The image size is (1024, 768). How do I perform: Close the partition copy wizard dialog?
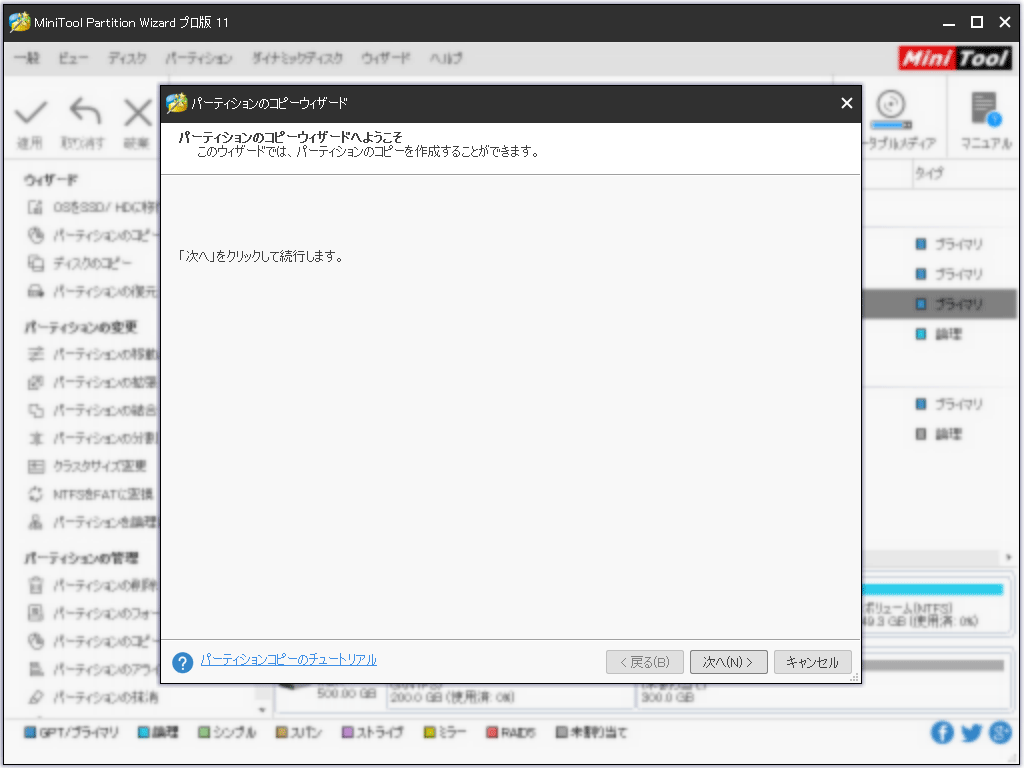pyautogui.click(x=846, y=103)
